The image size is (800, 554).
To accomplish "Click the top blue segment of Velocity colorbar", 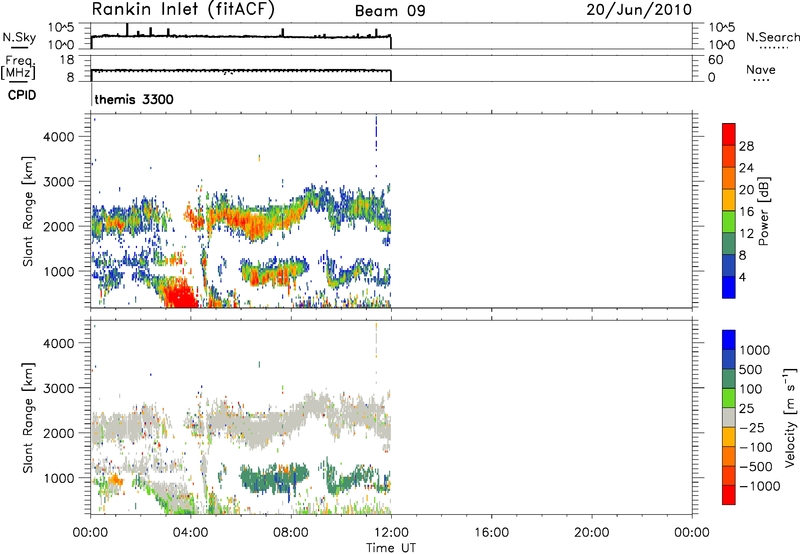I will (x=729, y=340).
